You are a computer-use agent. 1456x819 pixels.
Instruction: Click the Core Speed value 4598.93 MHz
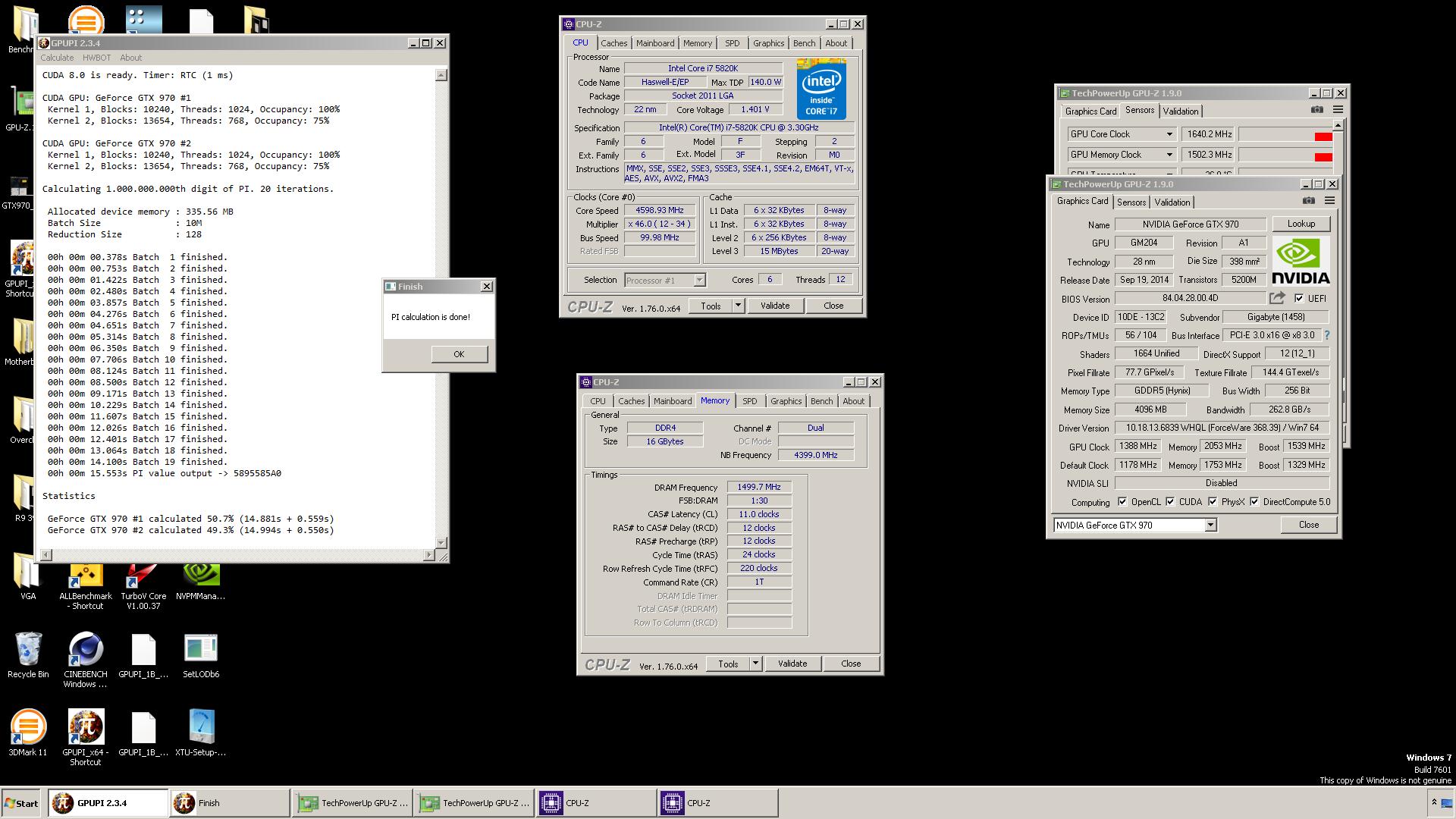coord(660,211)
